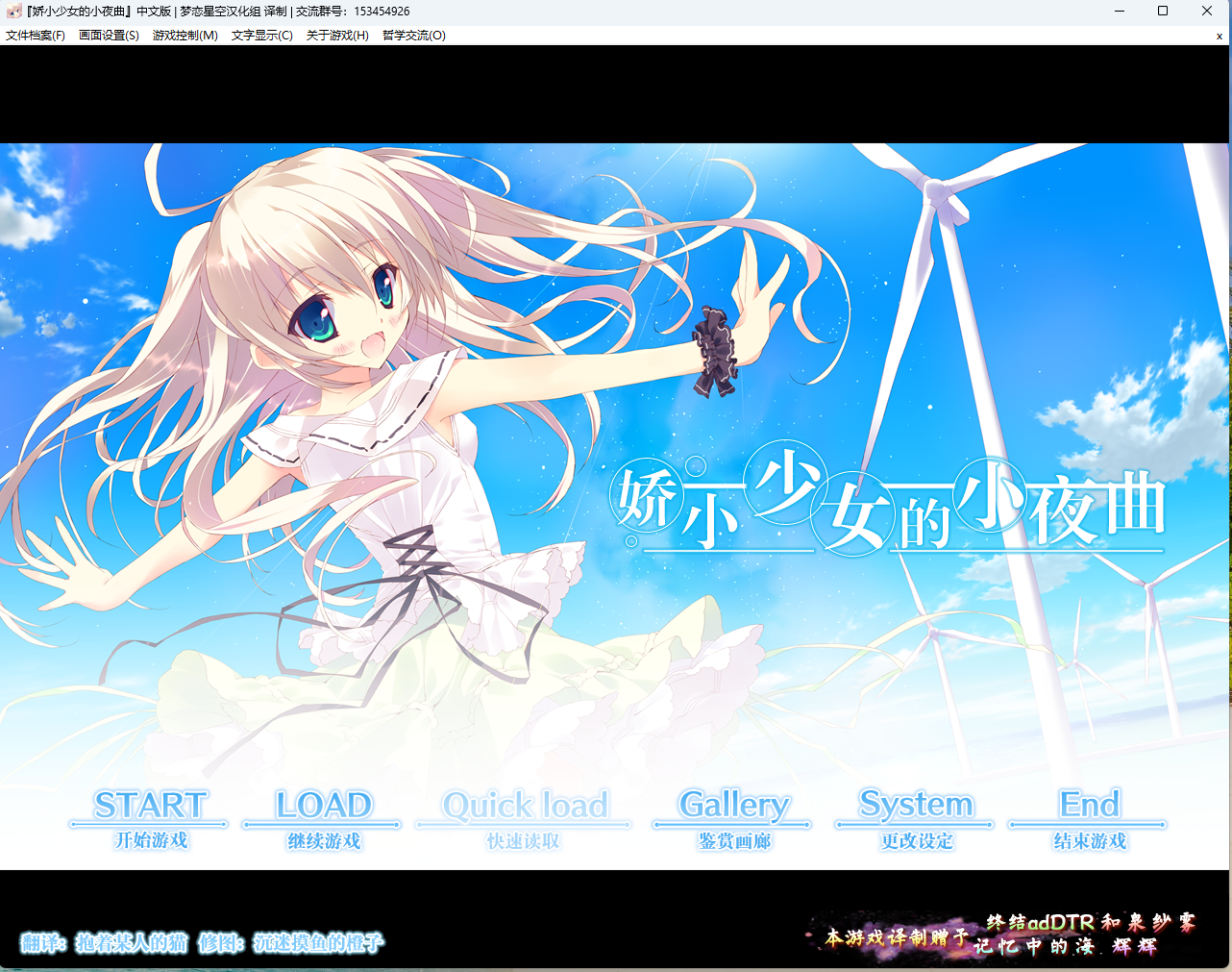
Task: Maximize the game window
Action: 1163,12
